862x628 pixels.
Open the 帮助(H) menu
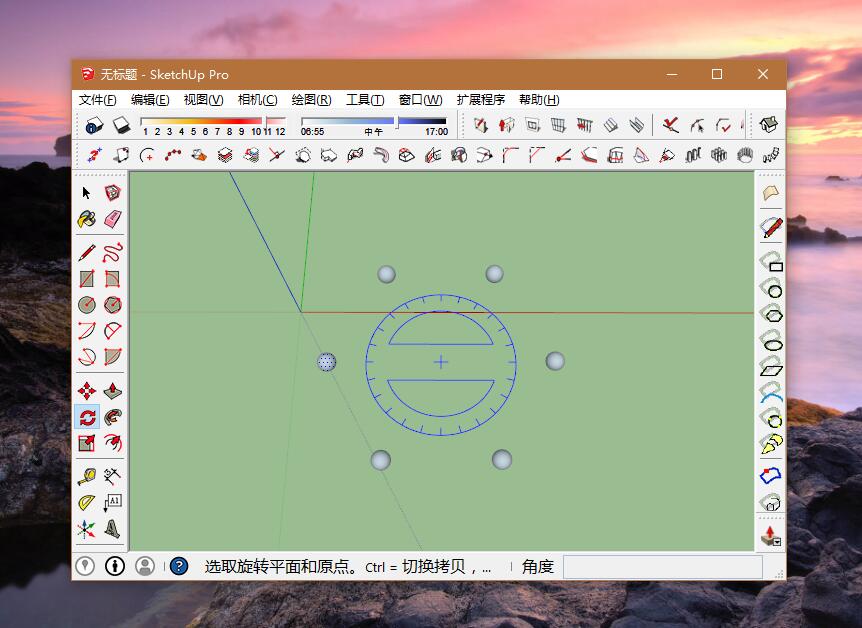[x=539, y=100]
